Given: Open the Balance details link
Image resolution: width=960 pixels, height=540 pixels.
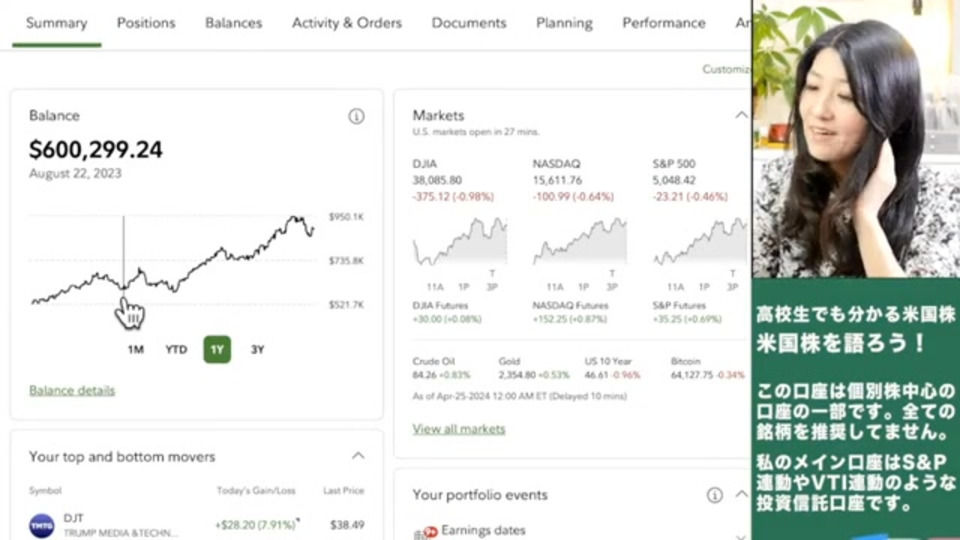Looking at the screenshot, I should click(72, 390).
